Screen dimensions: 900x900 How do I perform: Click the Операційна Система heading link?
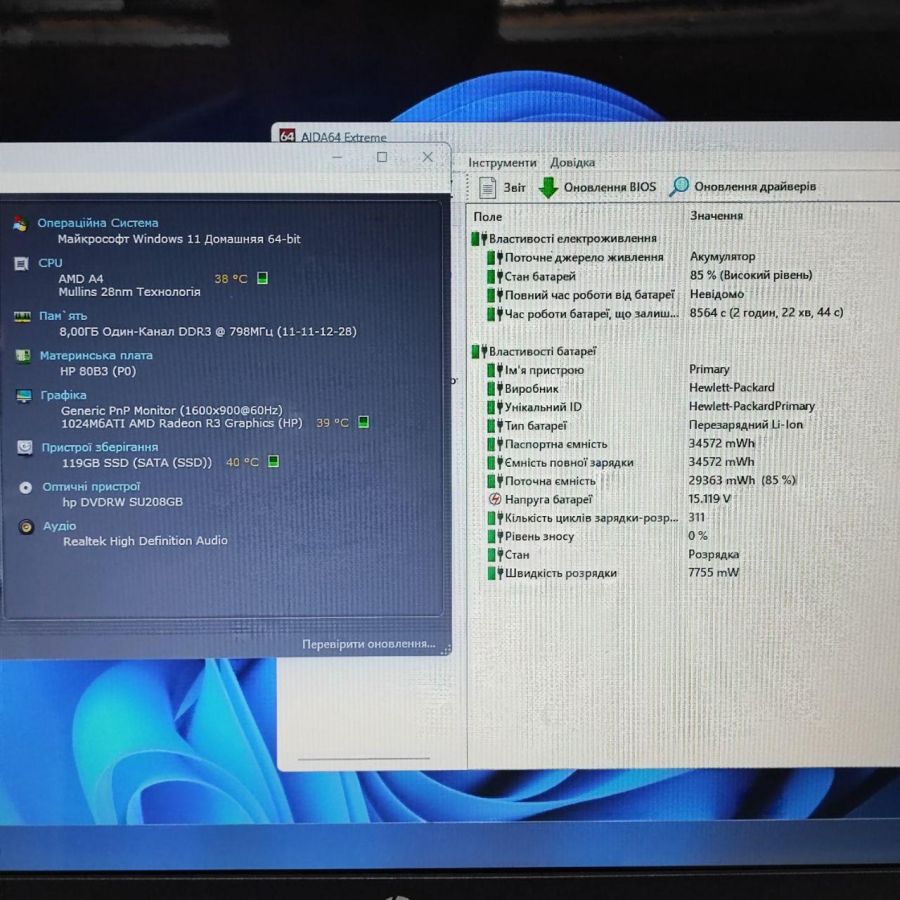pyautogui.click(x=98, y=223)
